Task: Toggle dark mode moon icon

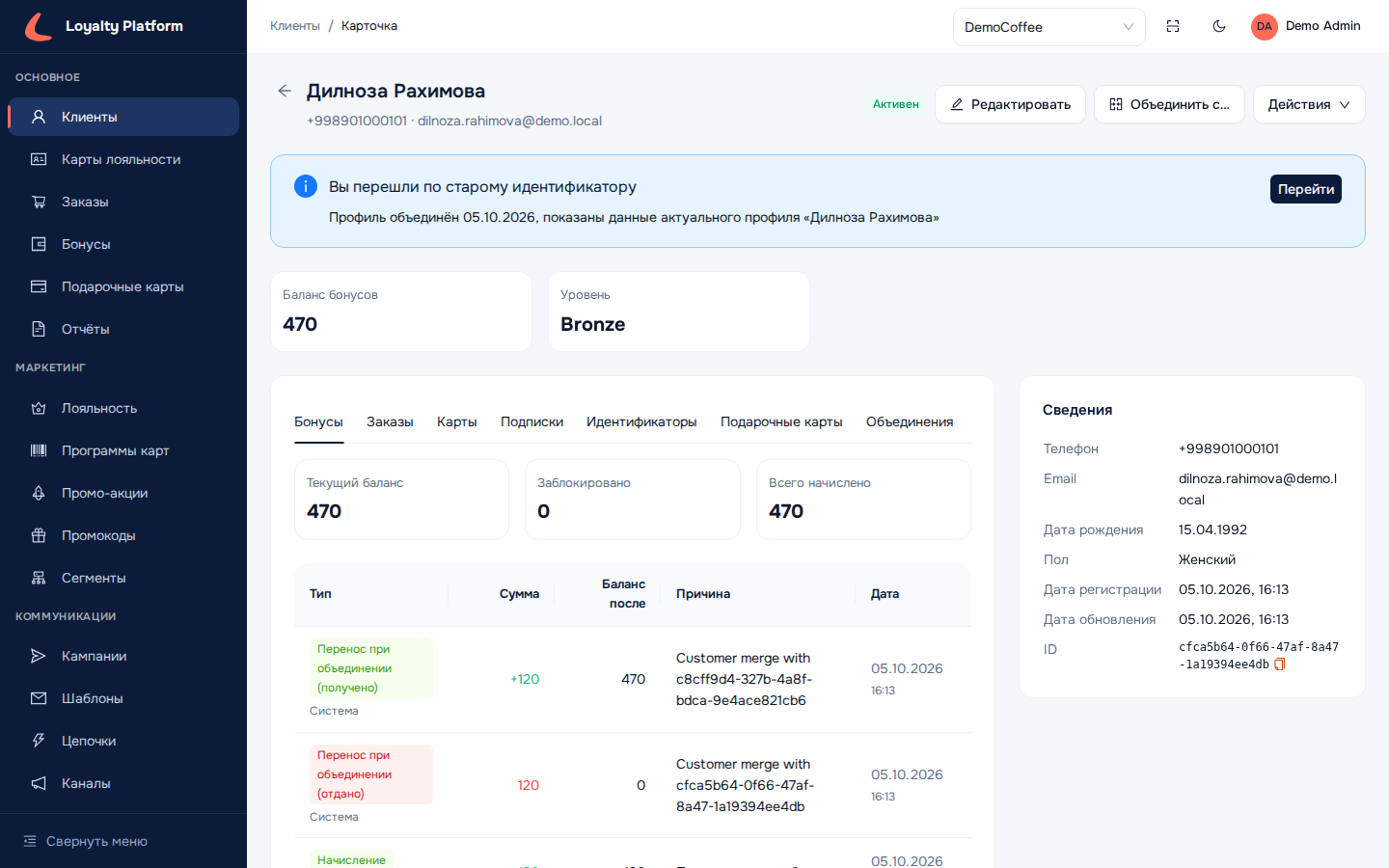Action: click(1219, 26)
